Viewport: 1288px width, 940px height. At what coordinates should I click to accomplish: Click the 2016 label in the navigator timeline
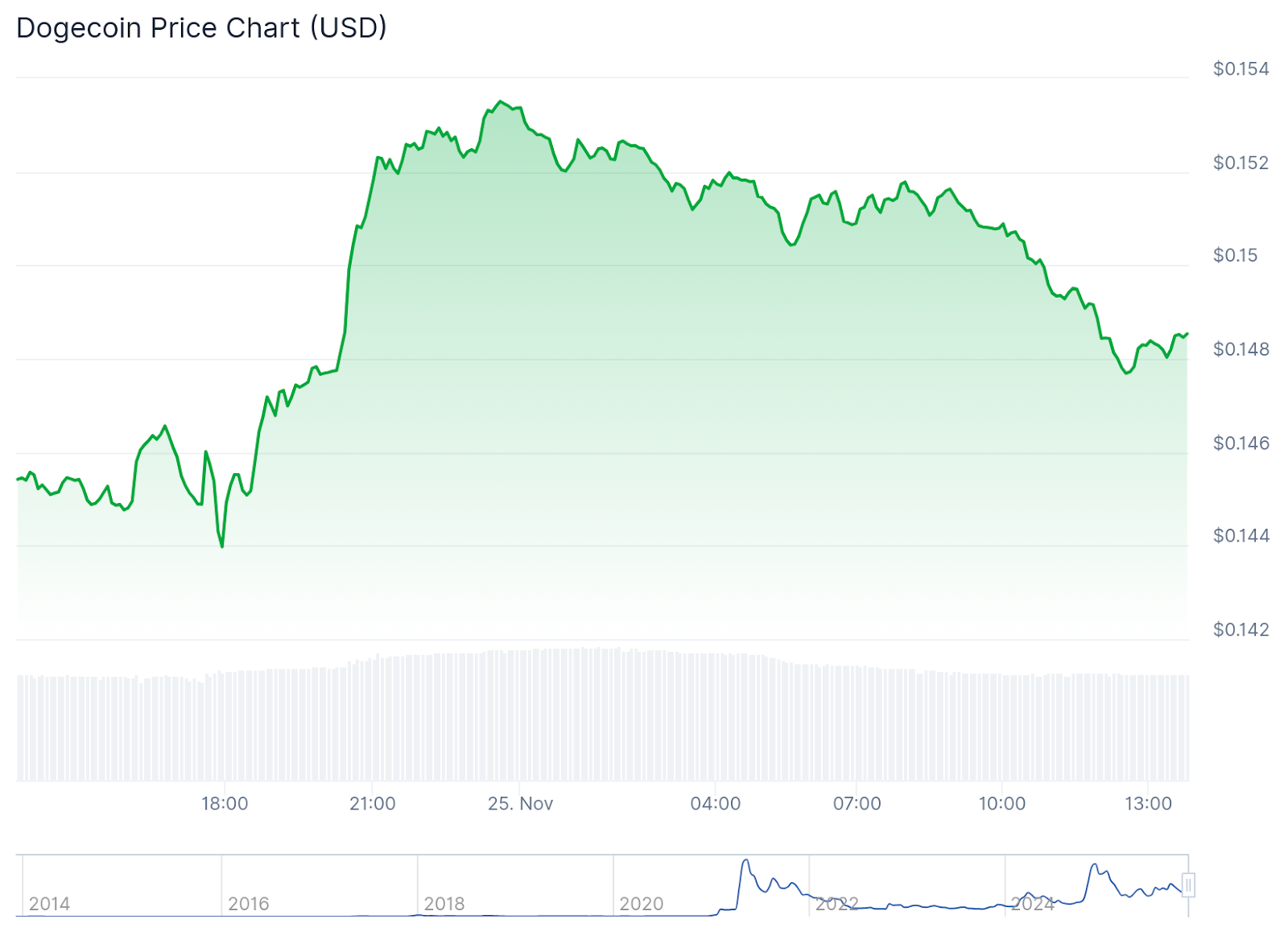coord(248,904)
